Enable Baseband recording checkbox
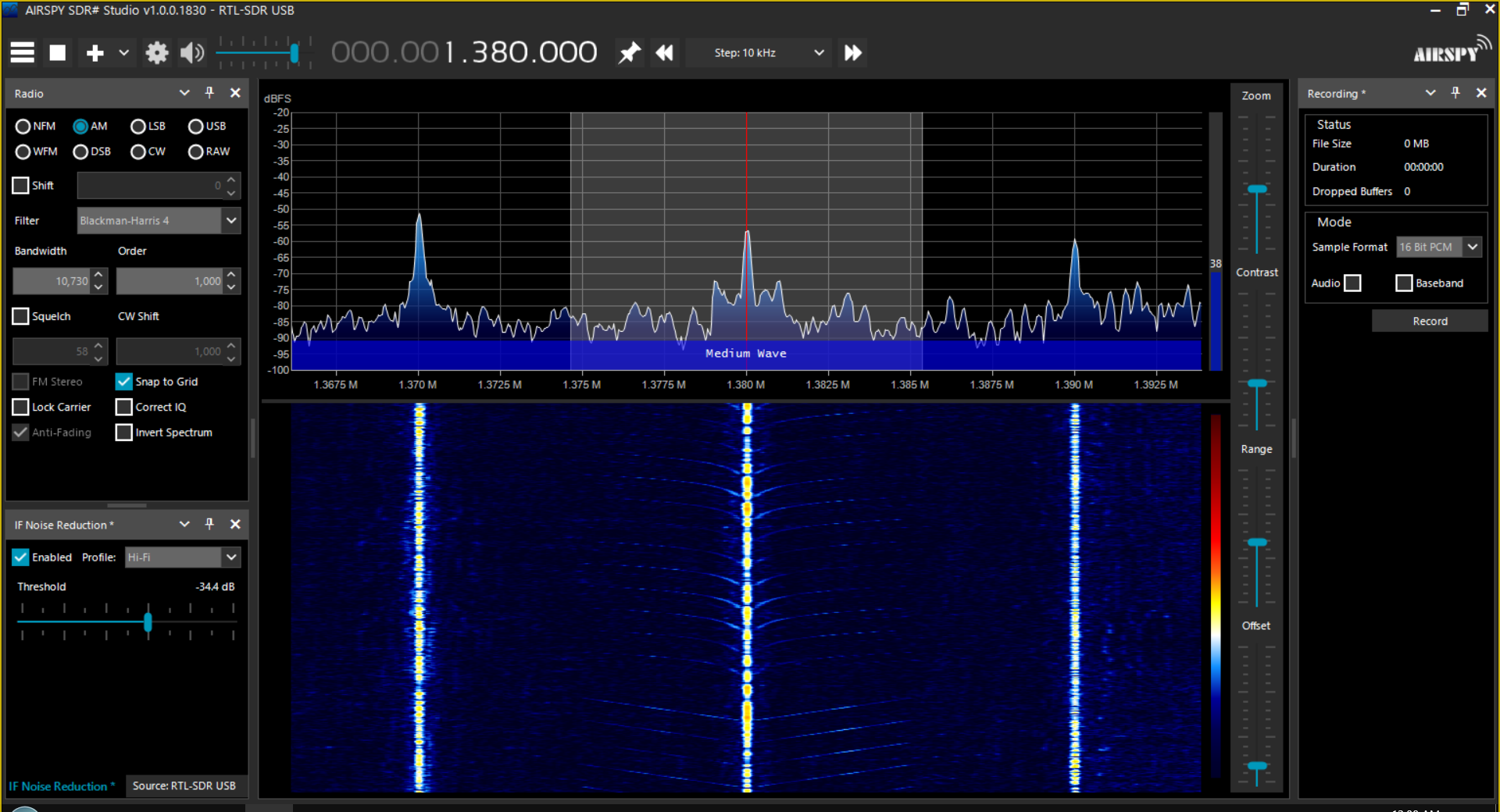Image resolution: width=1500 pixels, height=812 pixels. pos(1404,283)
